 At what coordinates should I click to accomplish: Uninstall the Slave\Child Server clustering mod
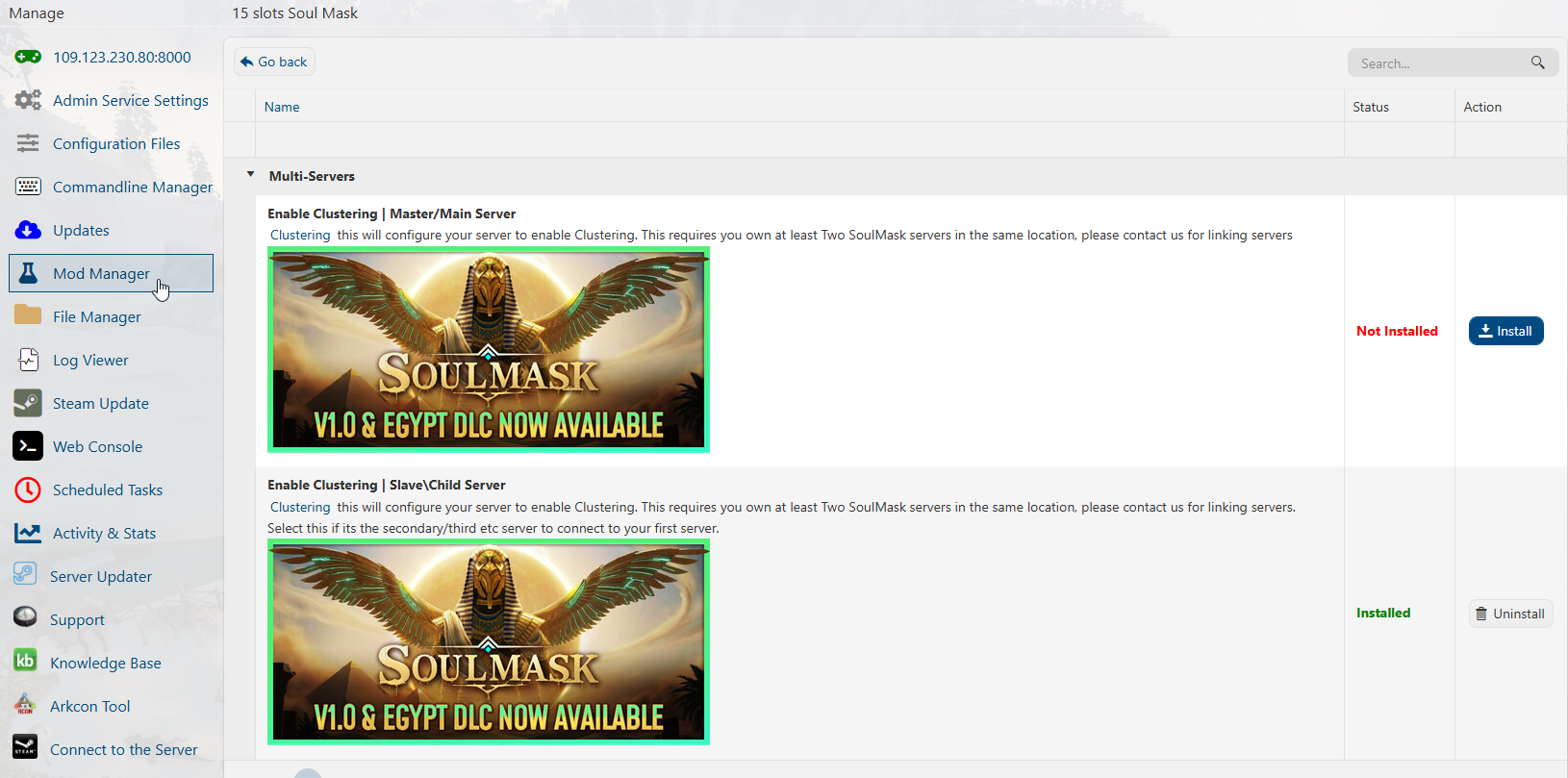coord(1510,614)
